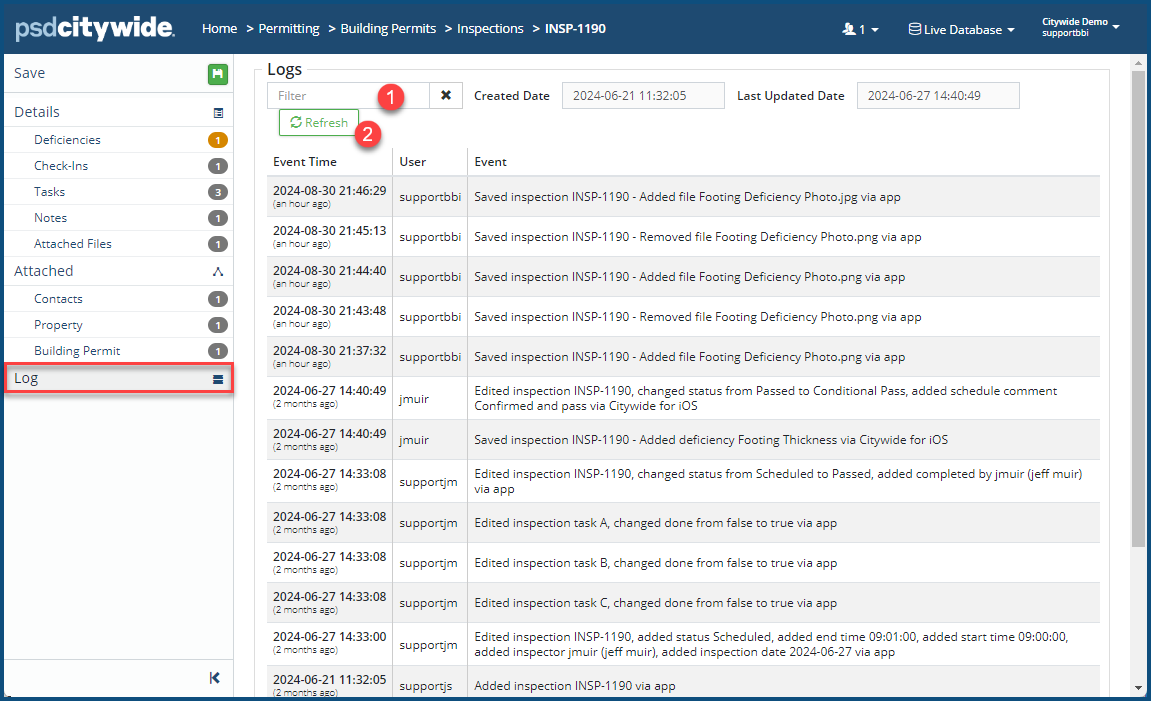
Task: Select Attached Files in sidebar
Action: [73, 244]
